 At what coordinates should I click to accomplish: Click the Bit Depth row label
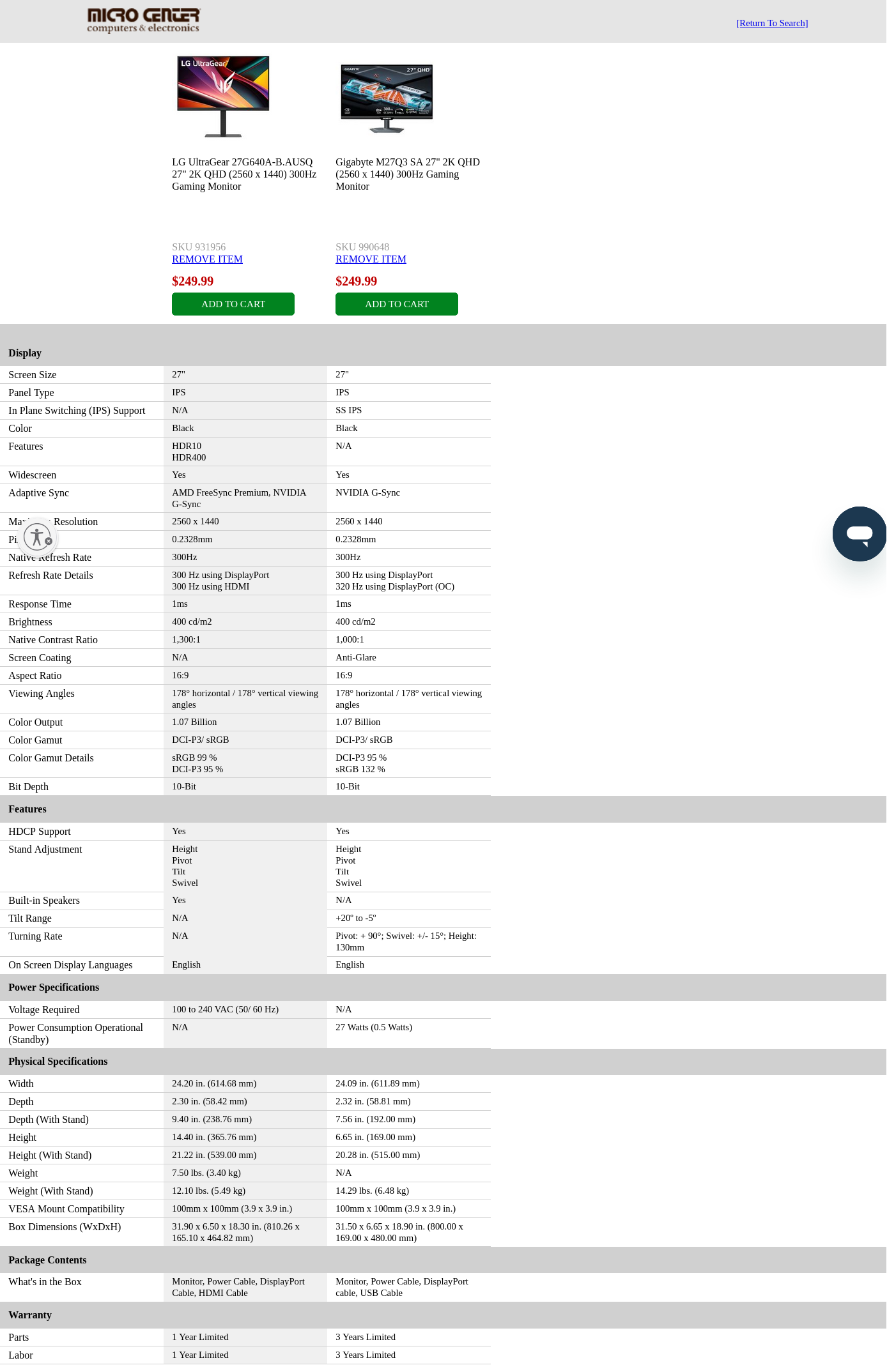(29, 787)
